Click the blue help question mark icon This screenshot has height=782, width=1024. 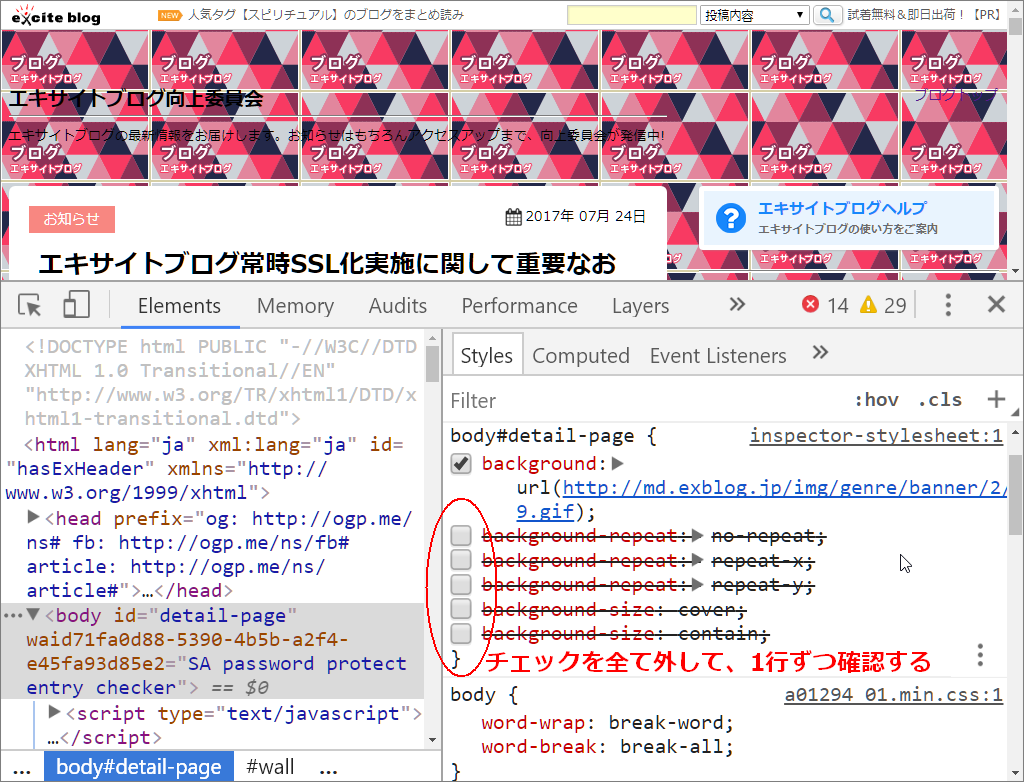point(730,218)
